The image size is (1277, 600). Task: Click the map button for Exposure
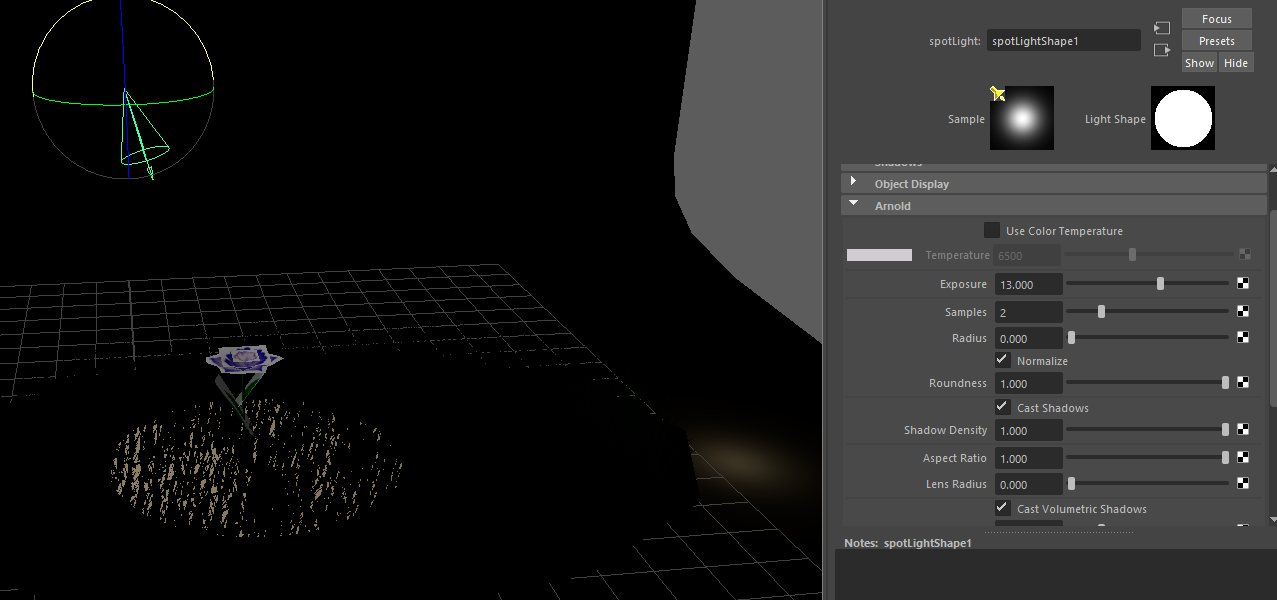click(x=1244, y=284)
